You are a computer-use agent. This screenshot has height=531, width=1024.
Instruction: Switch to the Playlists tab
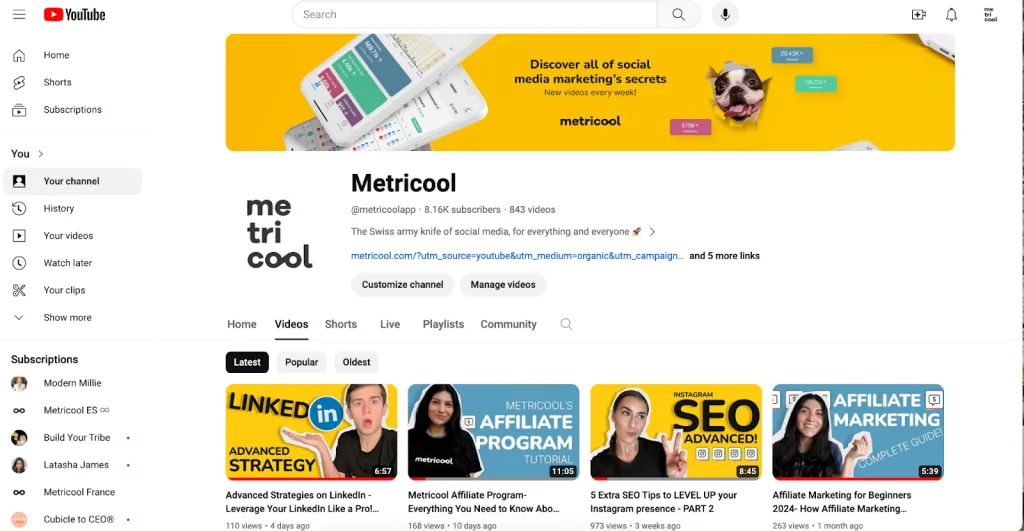point(443,324)
